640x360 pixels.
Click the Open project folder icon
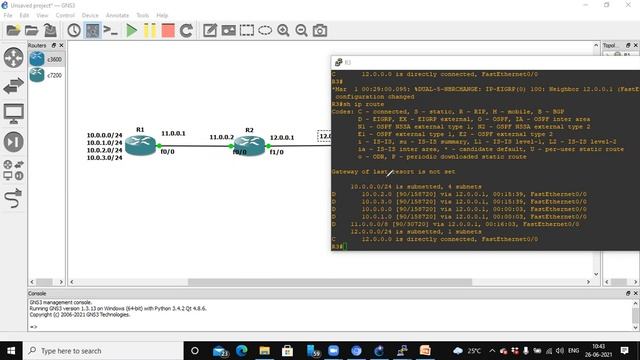pyautogui.click(x=31, y=31)
